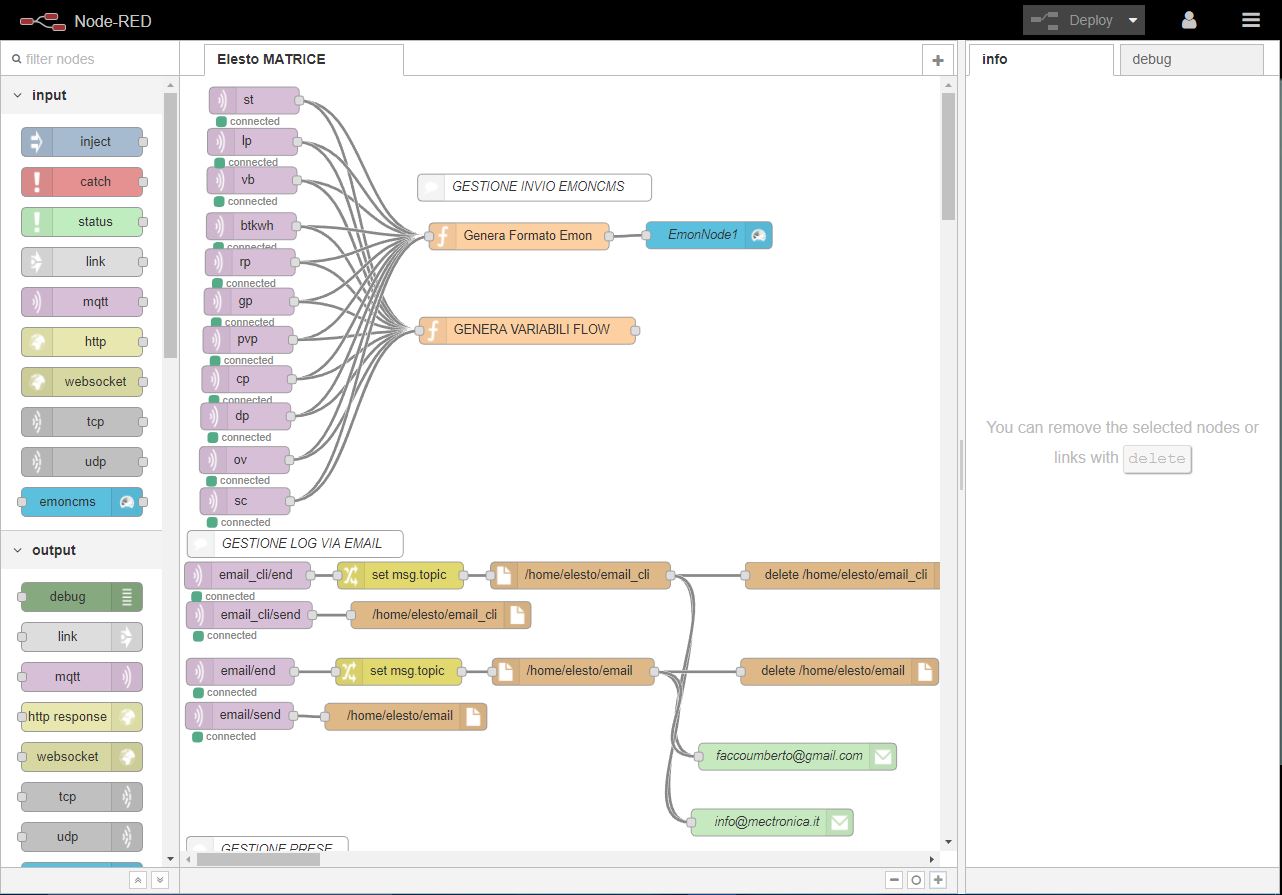
Task: Zoom in the canvas with plus button
Action: click(x=938, y=880)
